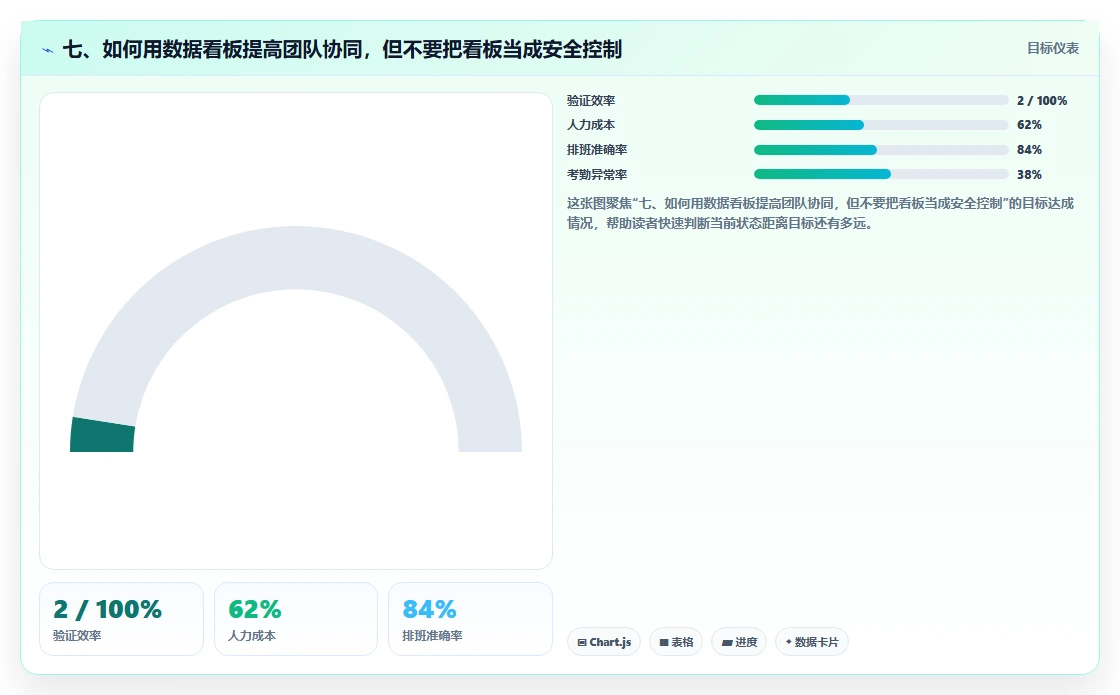Click the Chart.js tag icon
Screen dimensions: 1120x695
(582, 642)
